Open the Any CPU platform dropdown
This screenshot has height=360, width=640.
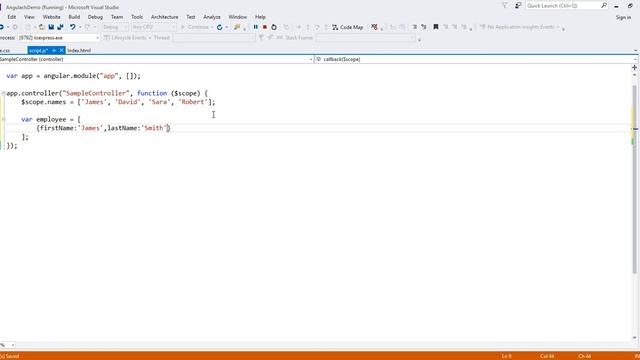point(153,27)
